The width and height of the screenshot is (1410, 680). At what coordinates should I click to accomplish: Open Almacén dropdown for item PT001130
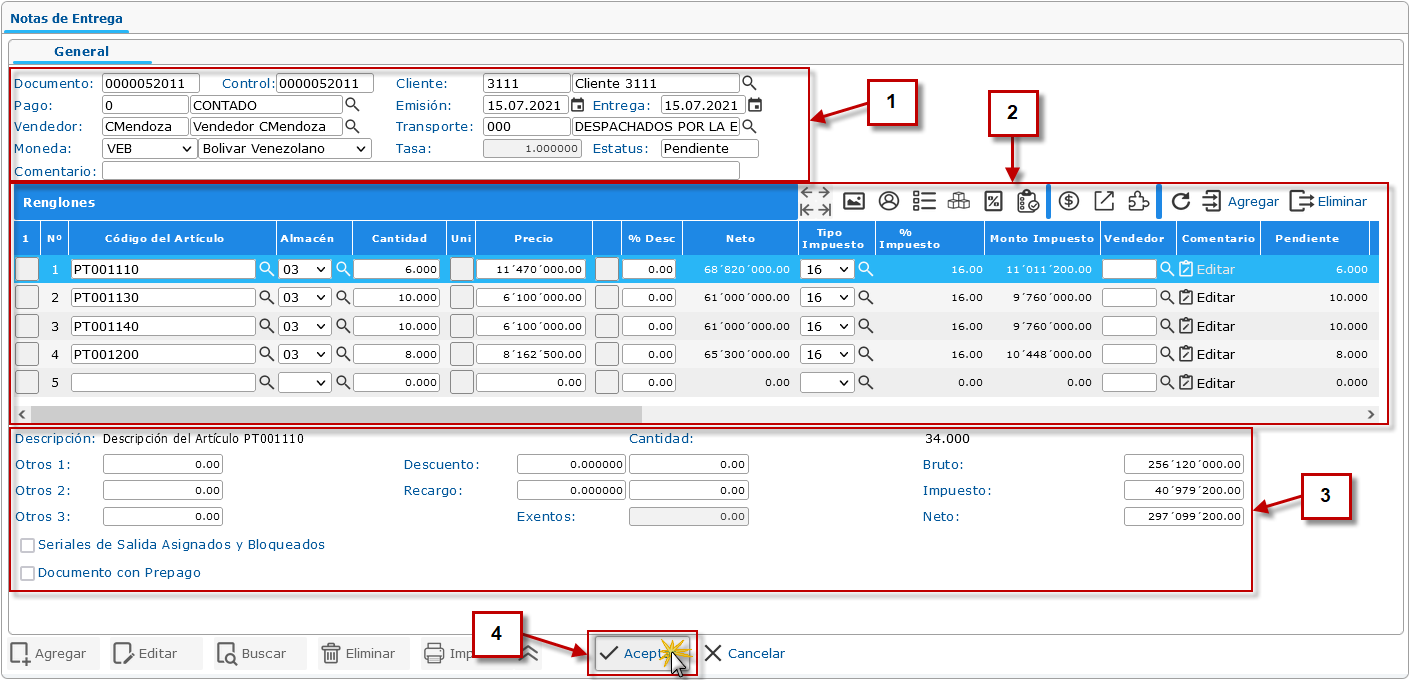[304, 298]
